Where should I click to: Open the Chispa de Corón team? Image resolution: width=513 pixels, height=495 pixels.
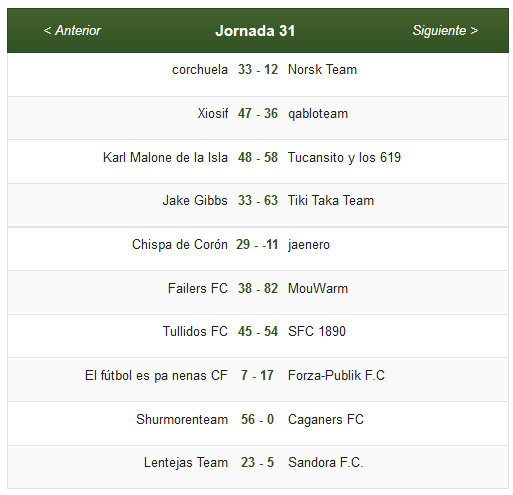pos(180,245)
